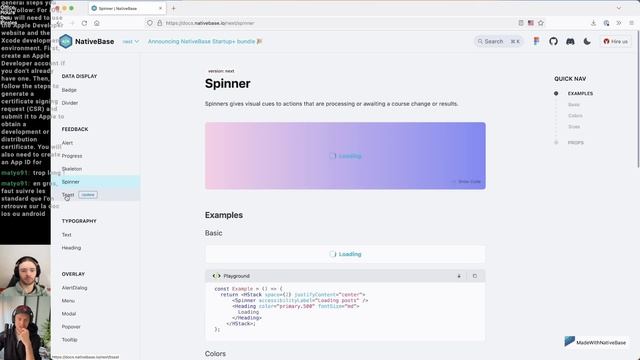
Task: Jump to Props in Quick Nav
Action: coord(576,143)
